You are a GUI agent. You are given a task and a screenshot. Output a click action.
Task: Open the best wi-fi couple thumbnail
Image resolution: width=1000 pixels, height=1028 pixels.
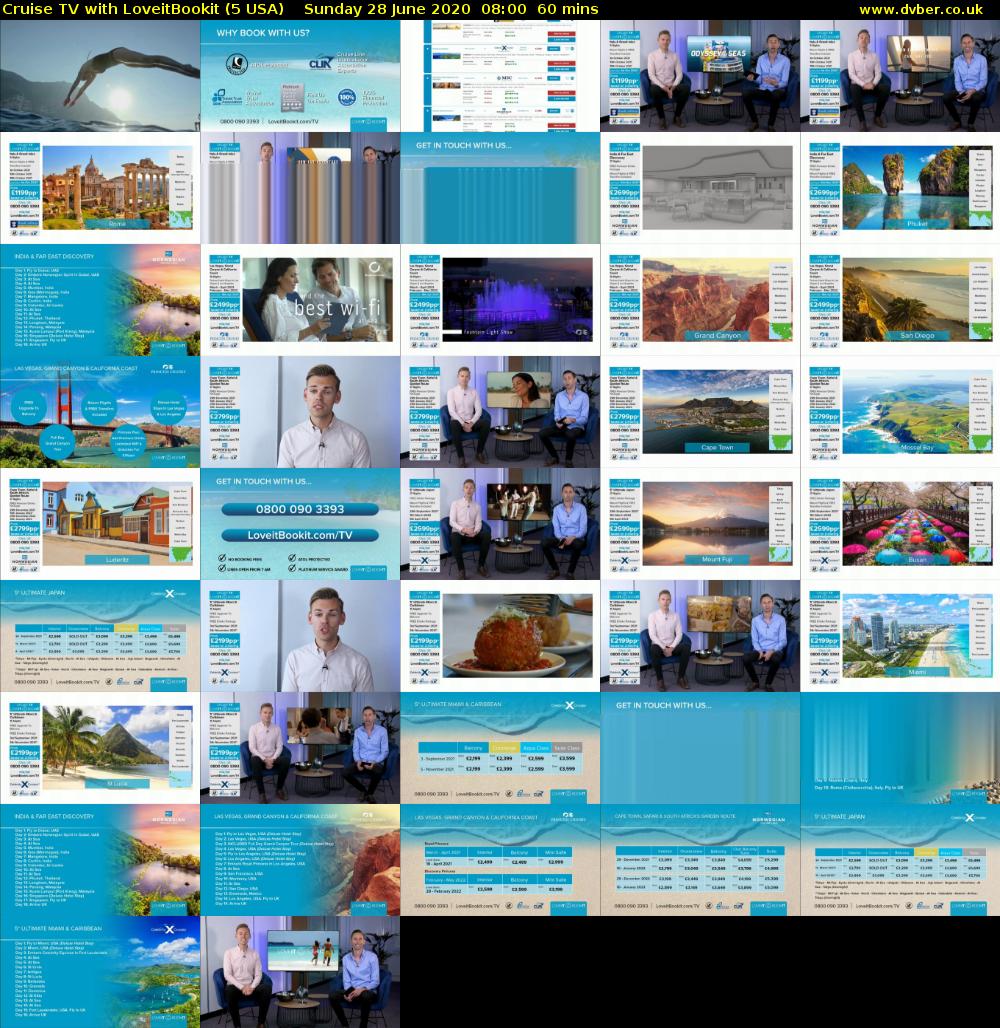[x=300, y=300]
